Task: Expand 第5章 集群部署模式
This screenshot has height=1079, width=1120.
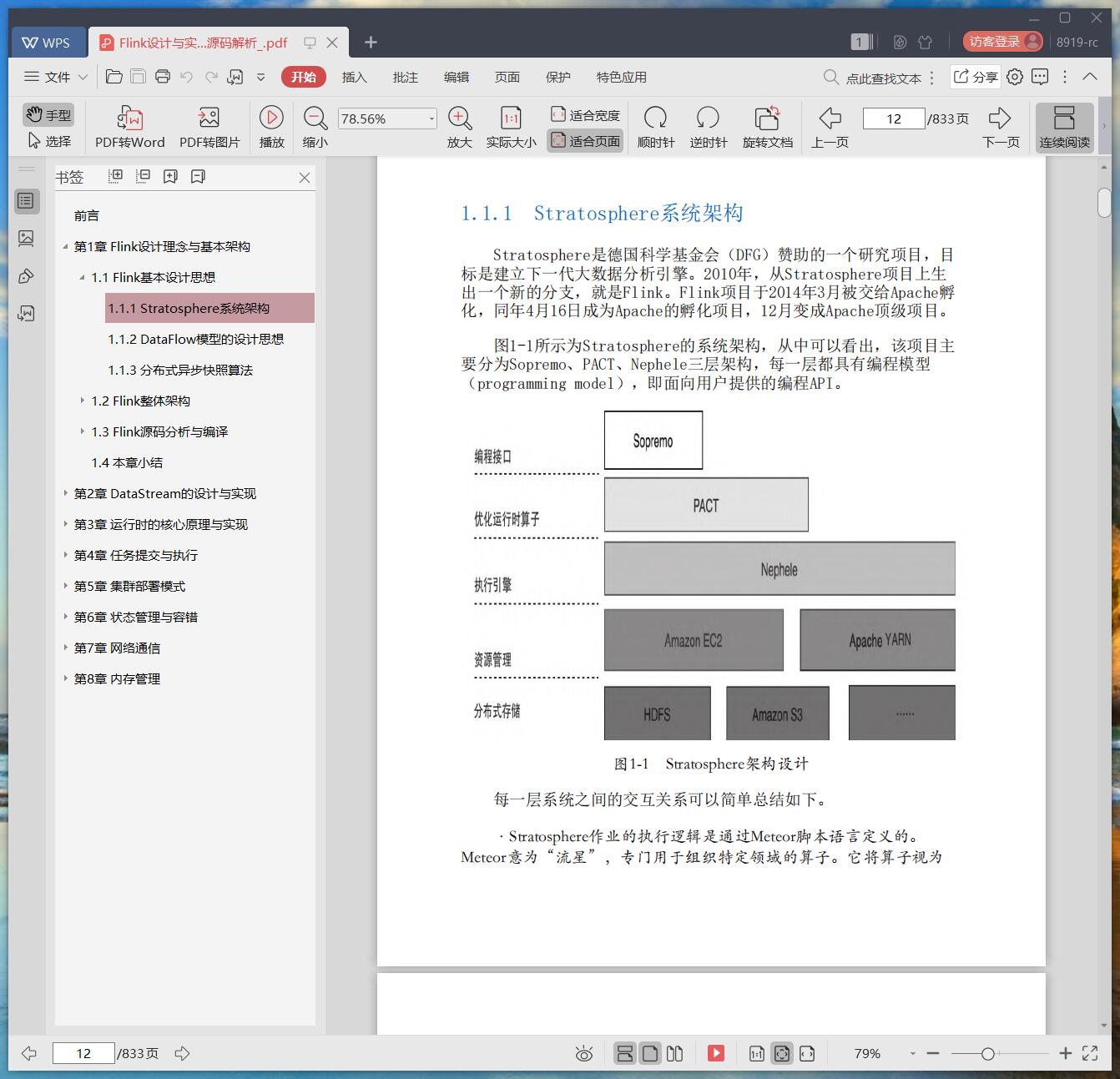Action: tap(65, 586)
